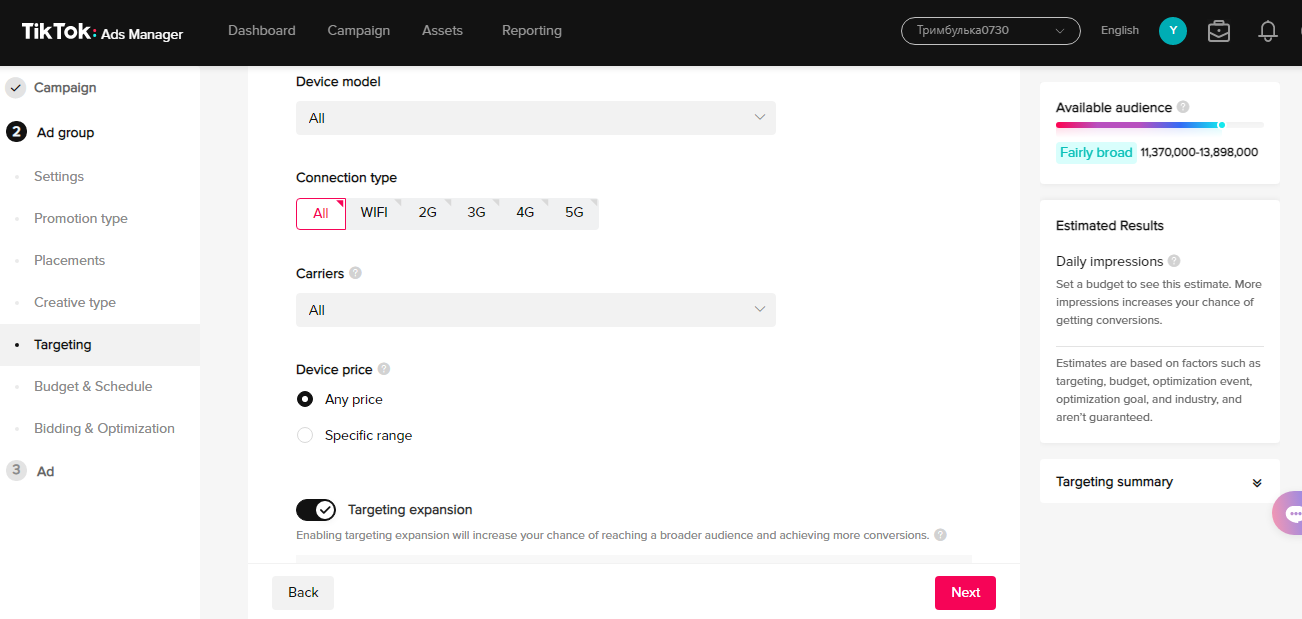Open the Carriers dropdown
1302x619 pixels.
(535, 310)
